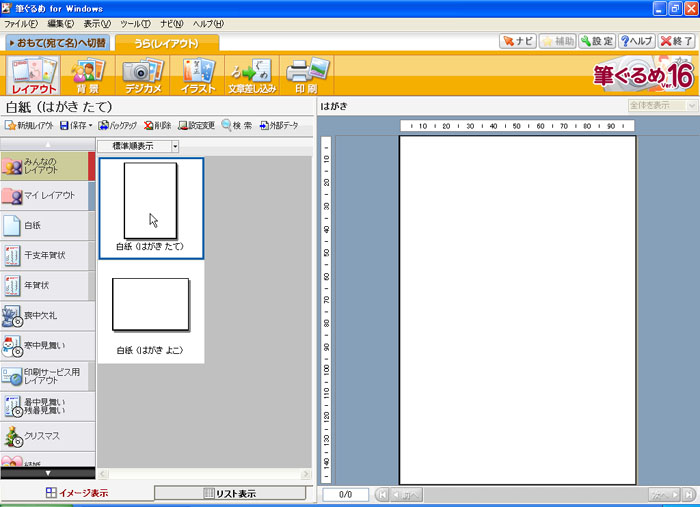The image size is (700, 507).
Task: Open the イラスト illustration tool
Action: tap(197, 75)
